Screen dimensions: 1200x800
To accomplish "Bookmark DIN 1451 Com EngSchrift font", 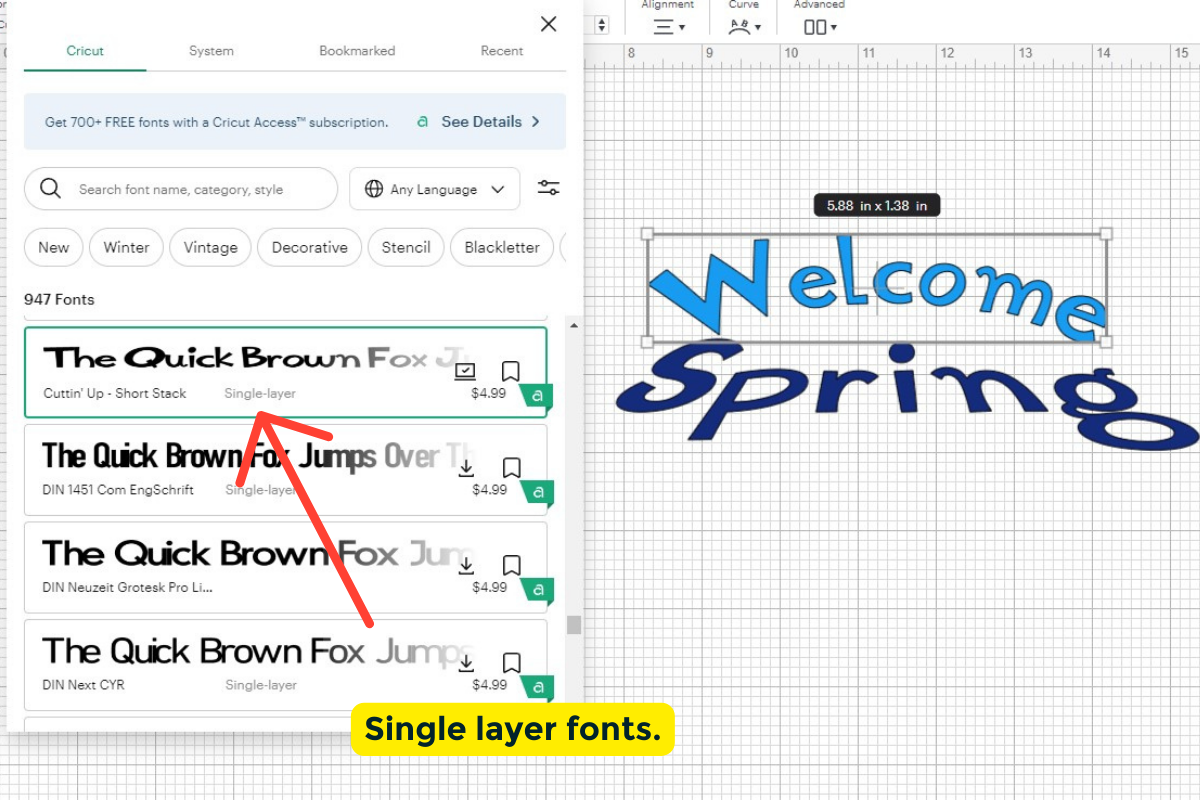I will click(511, 468).
